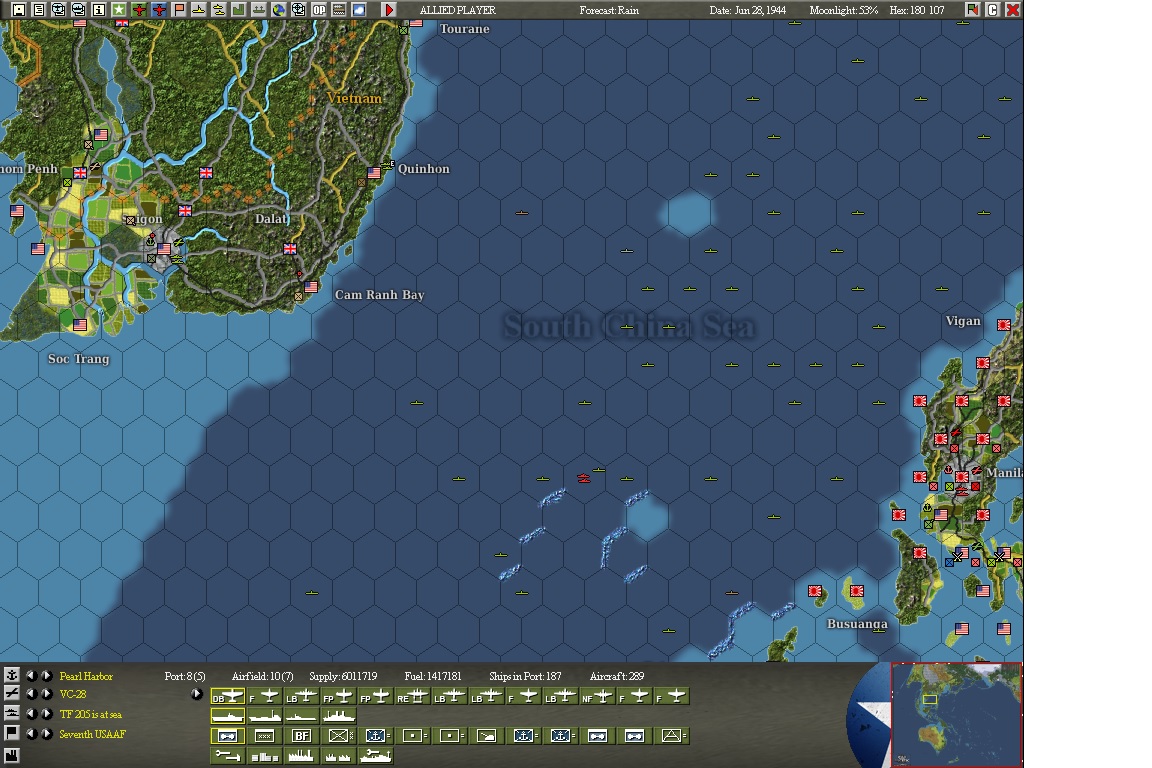Go to previous task force before TF 205

point(31,713)
